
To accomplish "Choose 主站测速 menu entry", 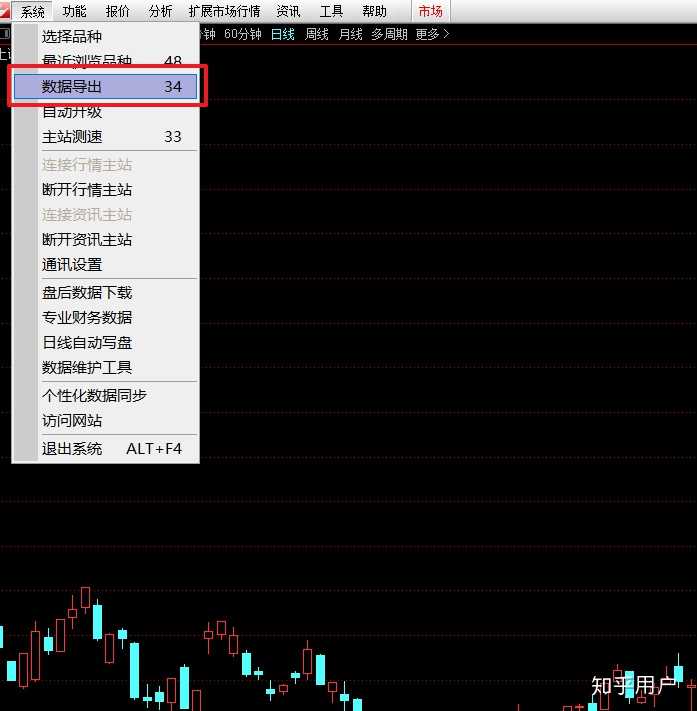I will point(105,136).
